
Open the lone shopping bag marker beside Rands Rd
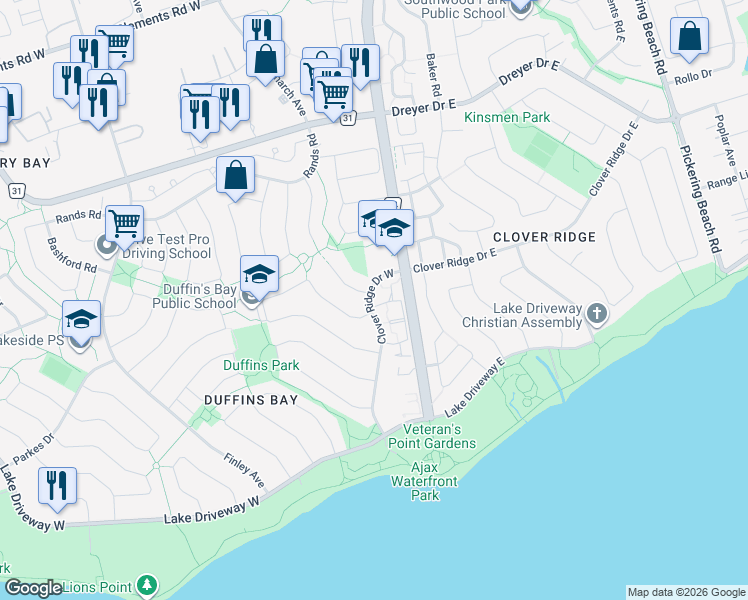pyautogui.click(x=235, y=177)
